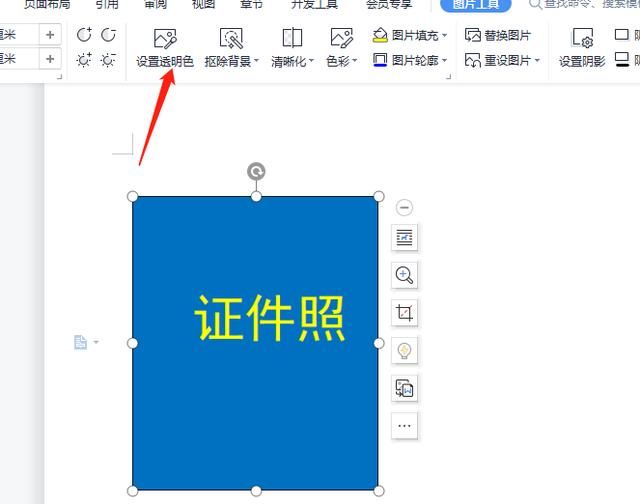The height and width of the screenshot is (504, 640).
Task: Click the Sharpen (清晰化) icon
Action: (x=292, y=38)
